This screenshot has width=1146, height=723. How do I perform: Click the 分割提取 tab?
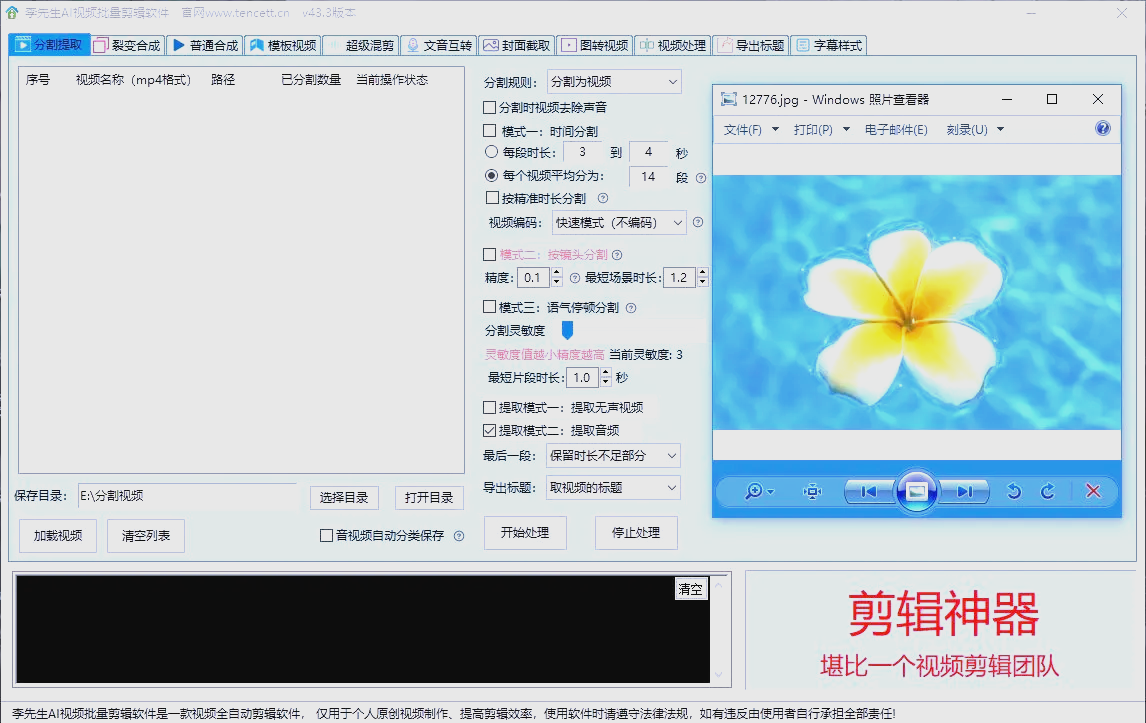tap(49, 45)
